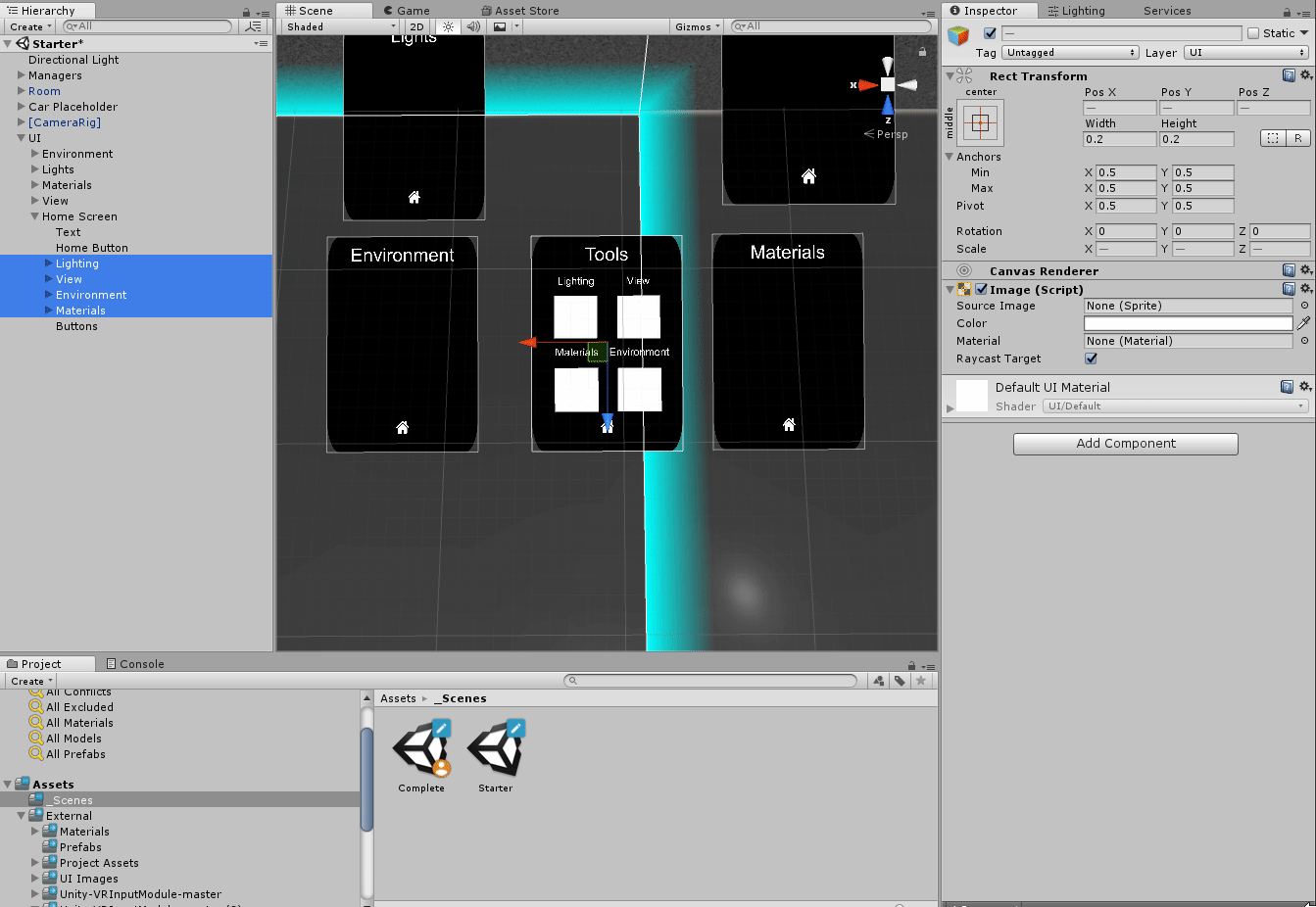Expand the Managers item in Hierarchy

click(22, 75)
